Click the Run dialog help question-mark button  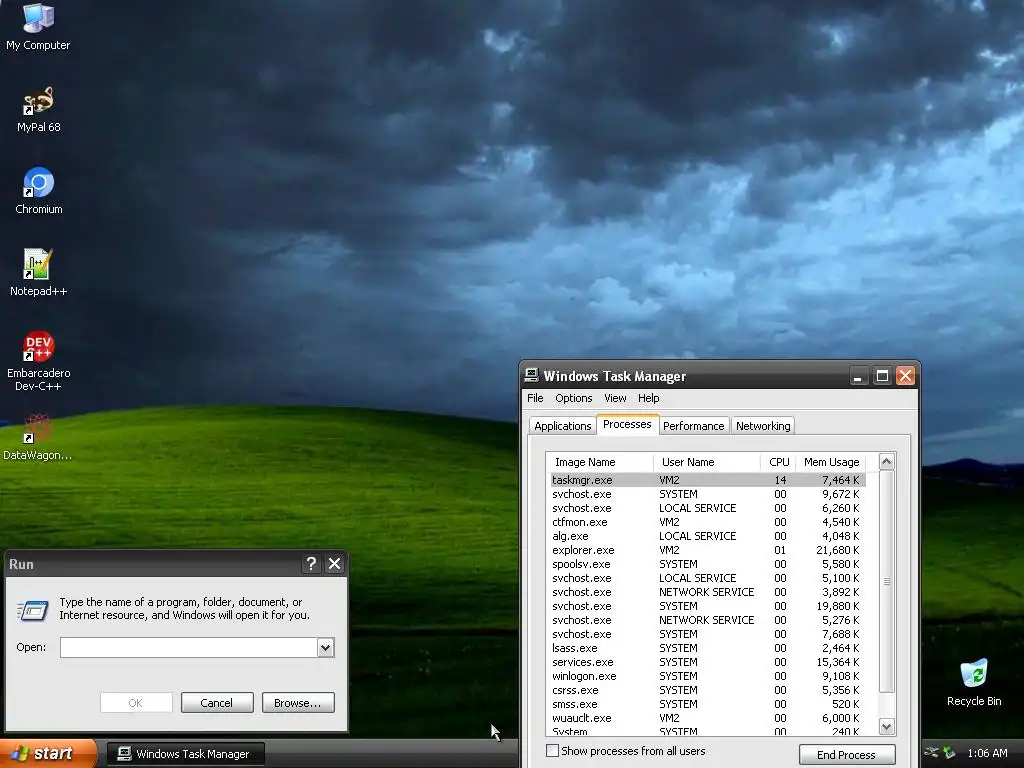coord(312,564)
